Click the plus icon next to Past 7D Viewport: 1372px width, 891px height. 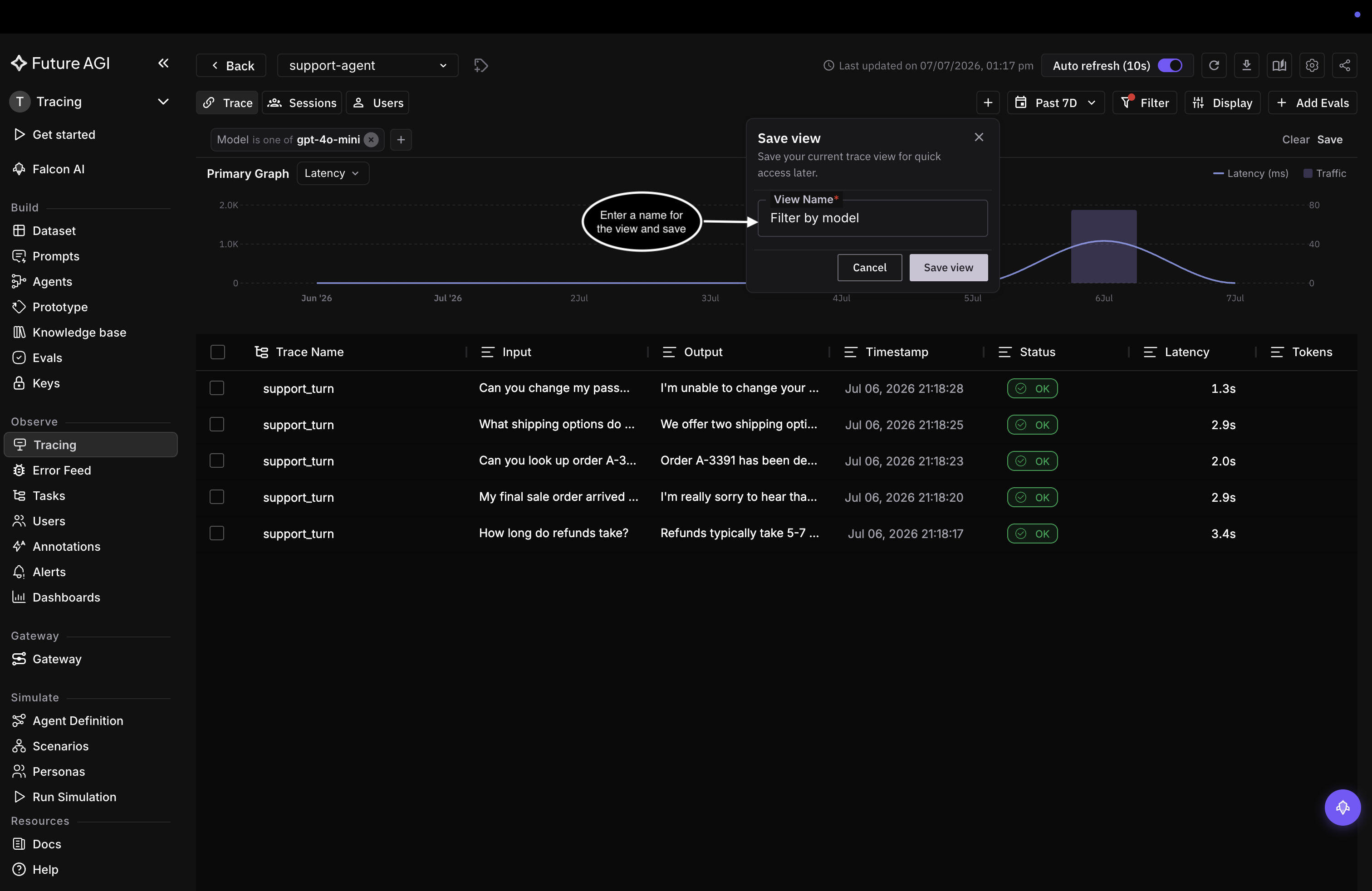[x=988, y=103]
